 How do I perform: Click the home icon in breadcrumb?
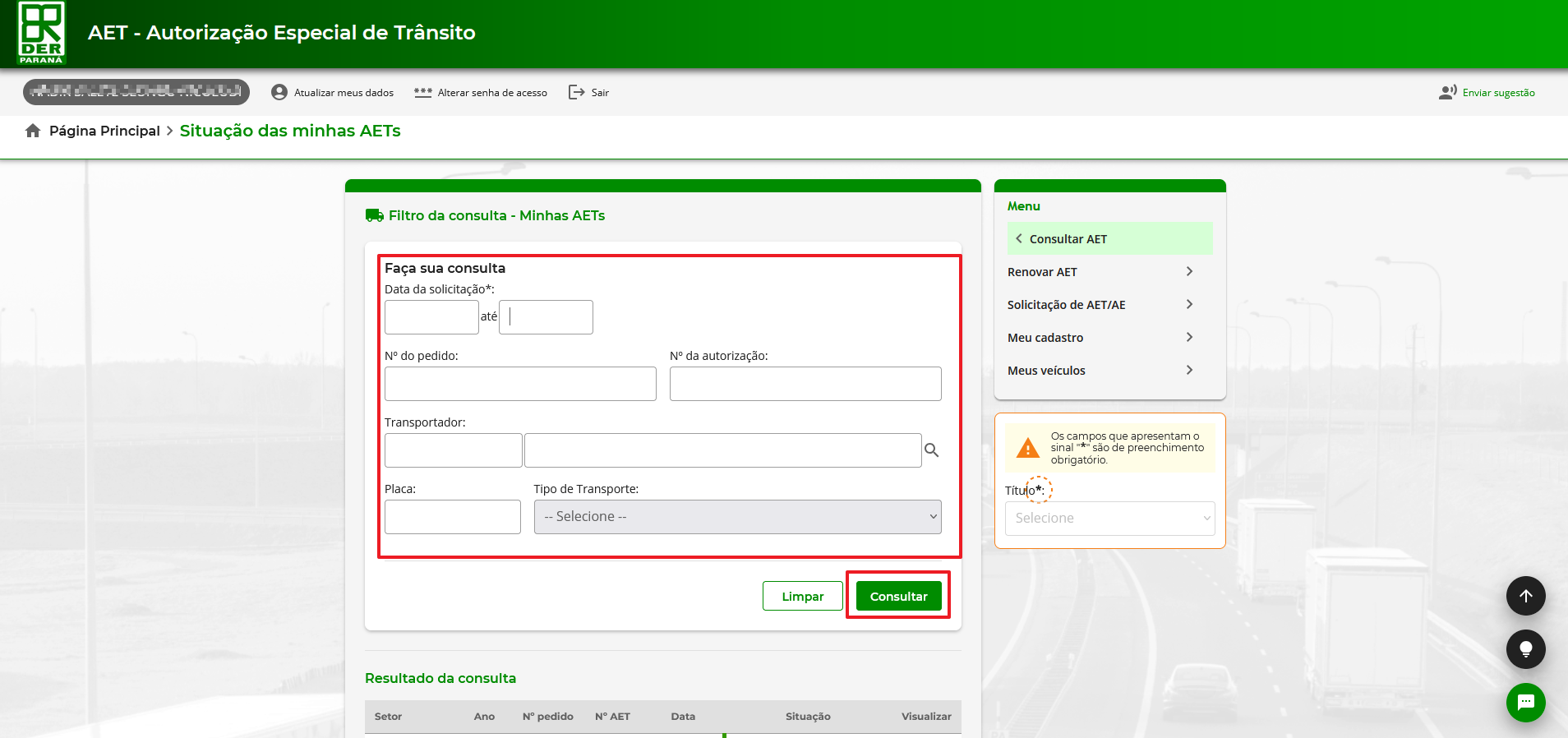point(33,131)
